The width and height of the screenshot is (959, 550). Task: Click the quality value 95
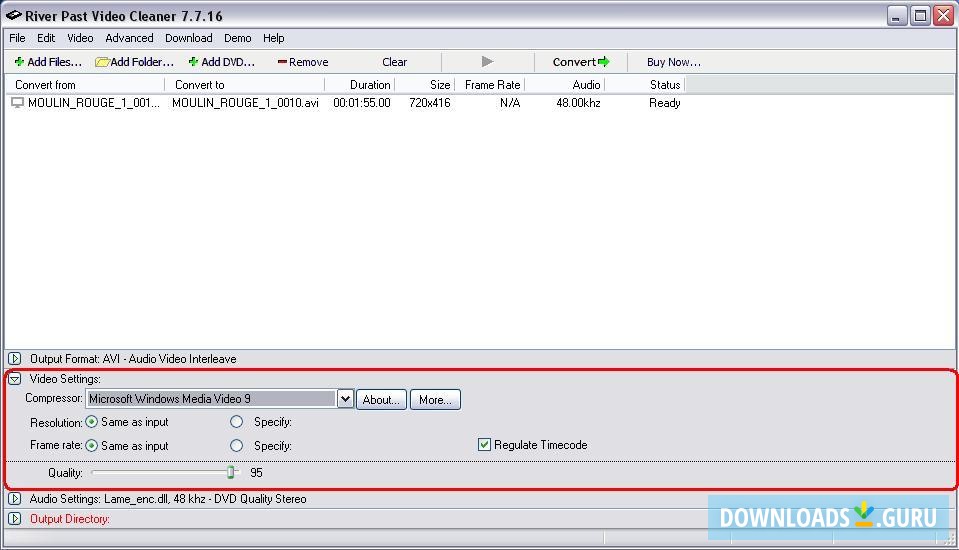[256, 472]
